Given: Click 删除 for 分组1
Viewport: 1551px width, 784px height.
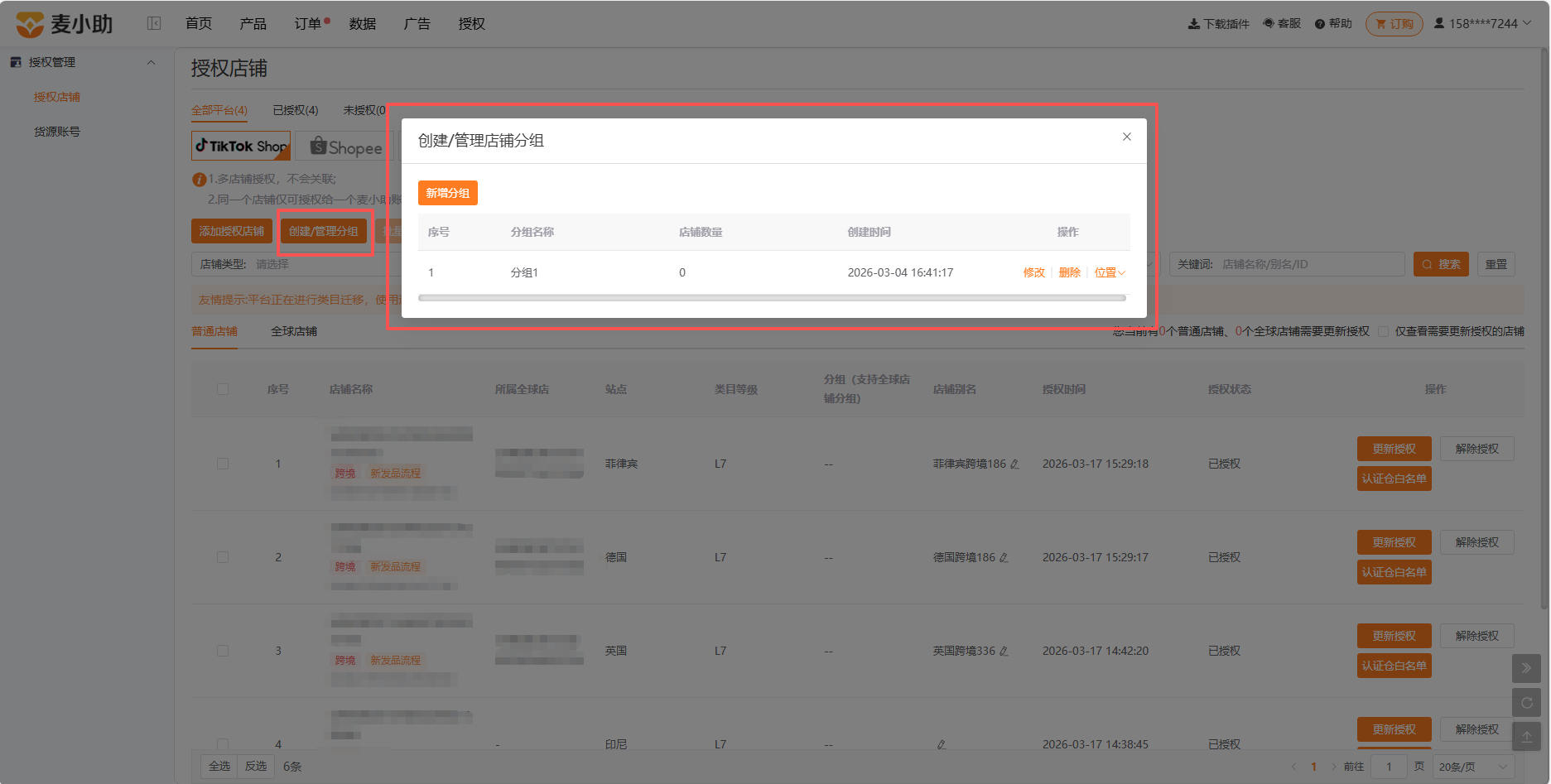Looking at the screenshot, I should tap(1069, 272).
